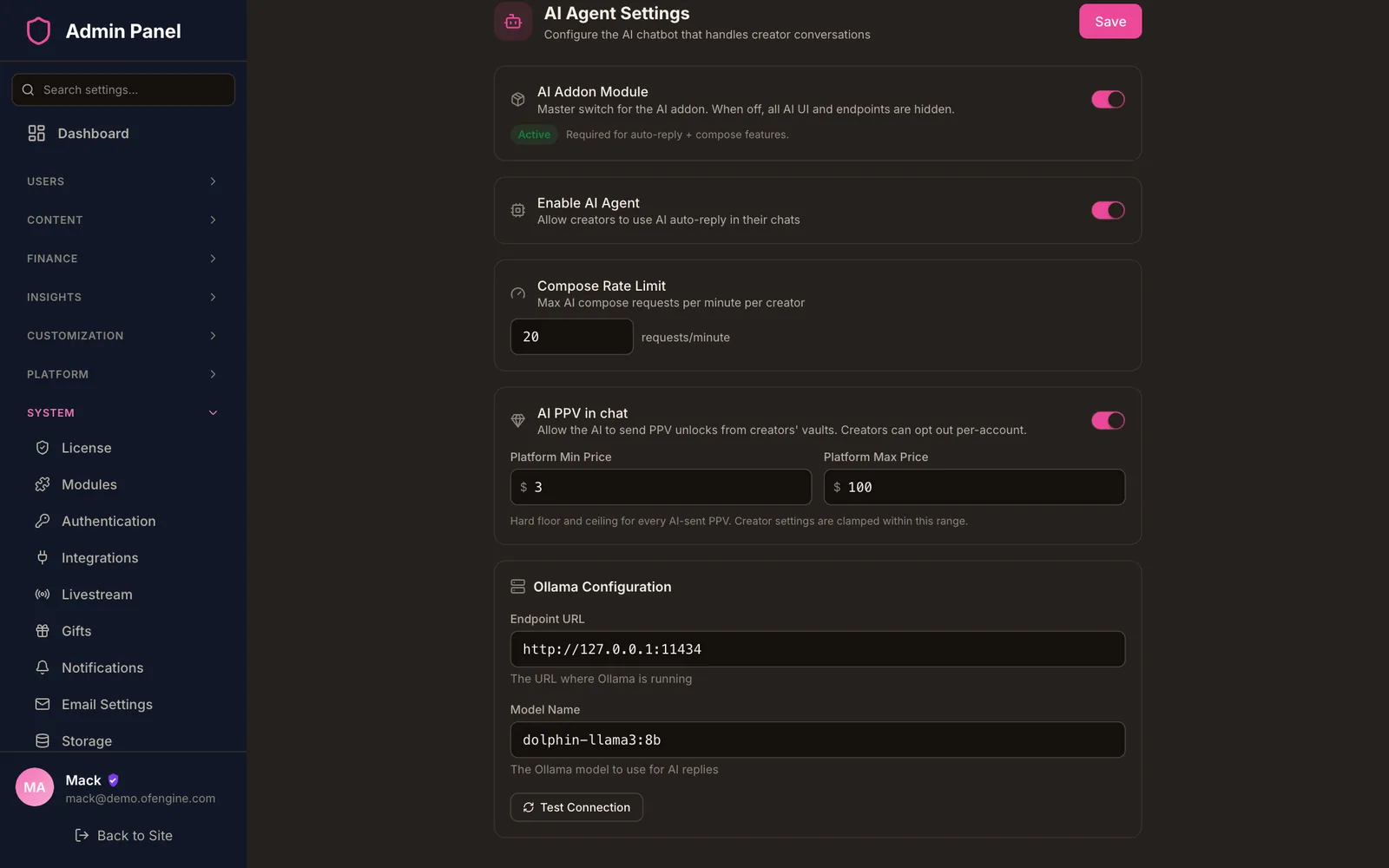Viewport: 1389px width, 868px height.
Task: Expand the FINANCE sidebar section
Action: point(123,259)
